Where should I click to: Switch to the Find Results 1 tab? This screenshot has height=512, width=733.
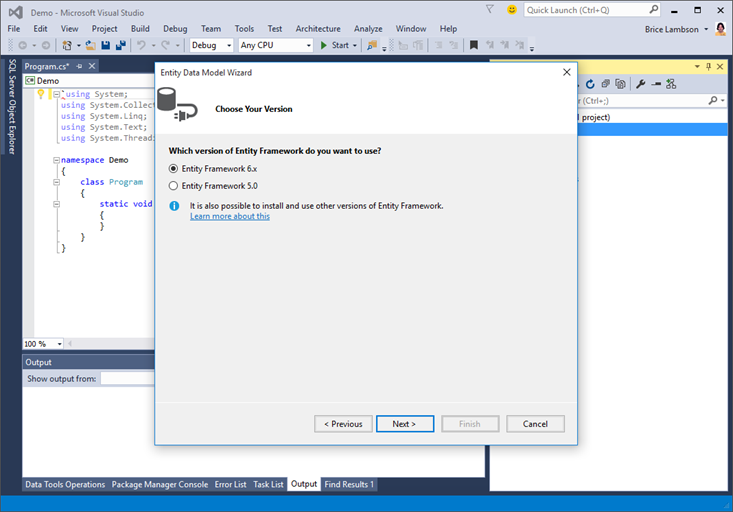tap(349, 484)
